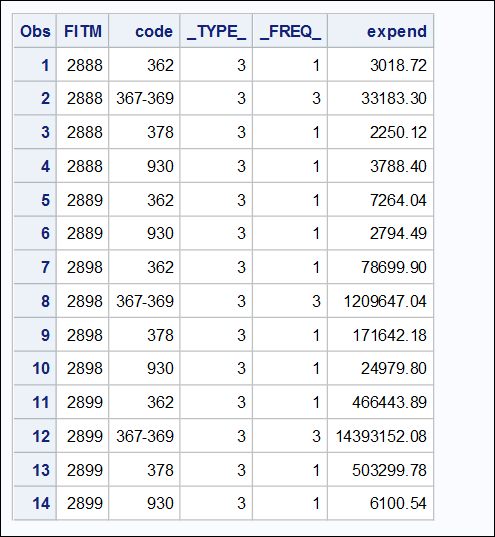Click _FREQ_ value 1 in Obs 14 row
Screen dimensions: 495x537
tap(316, 503)
